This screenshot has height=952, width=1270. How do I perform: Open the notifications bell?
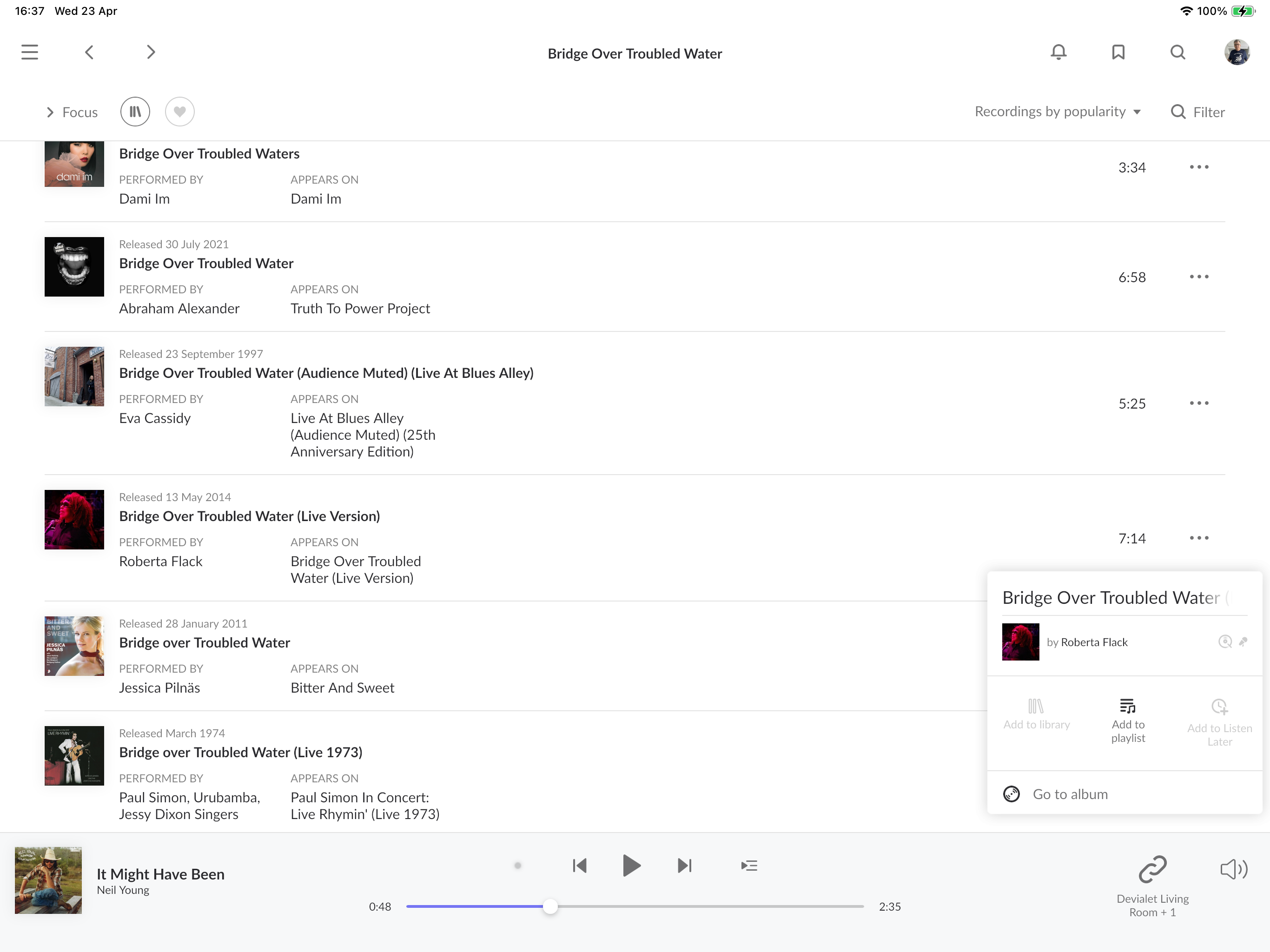pyautogui.click(x=1058, y=52)
